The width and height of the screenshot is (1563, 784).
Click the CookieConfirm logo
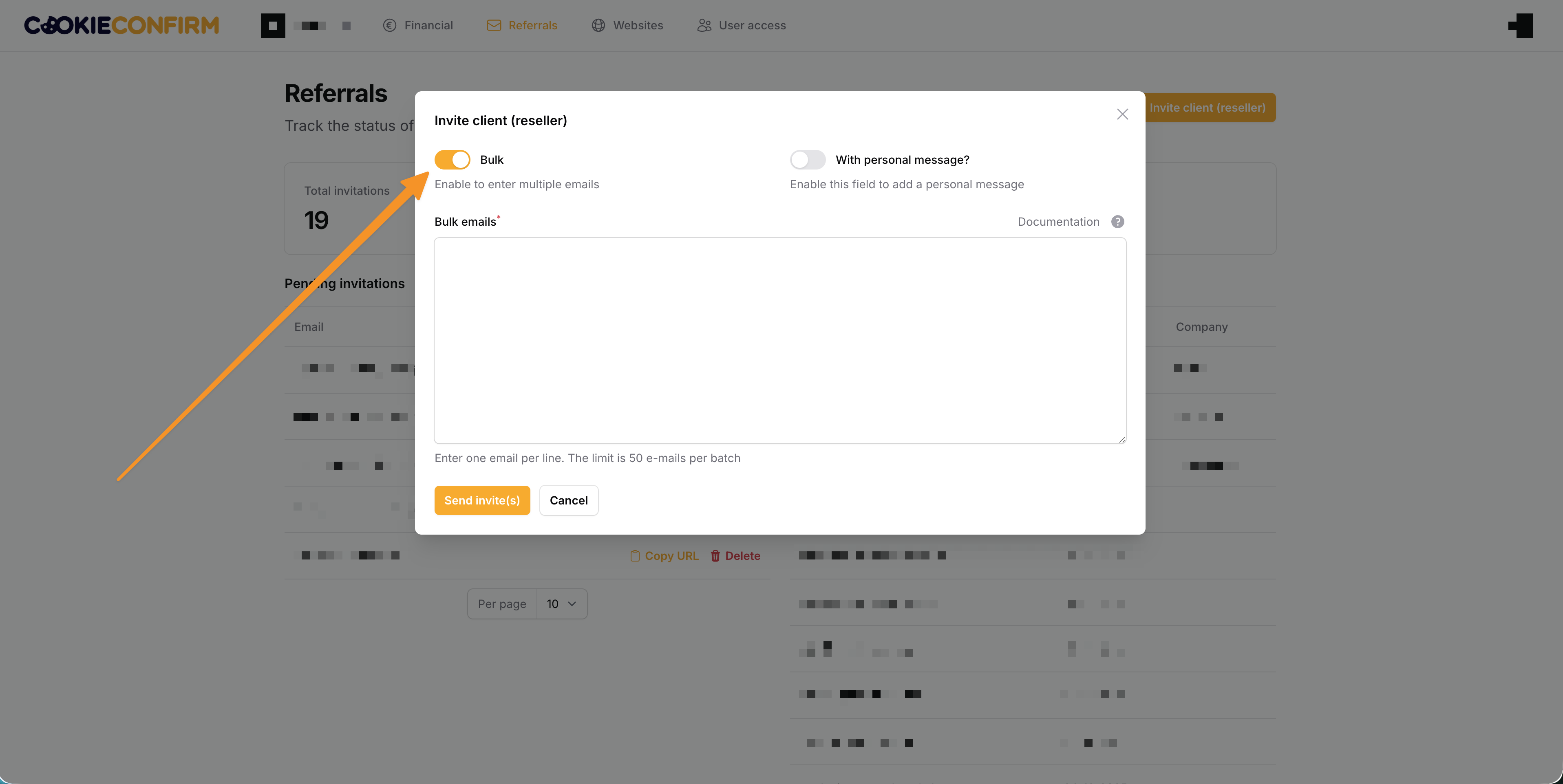[121, 25]
